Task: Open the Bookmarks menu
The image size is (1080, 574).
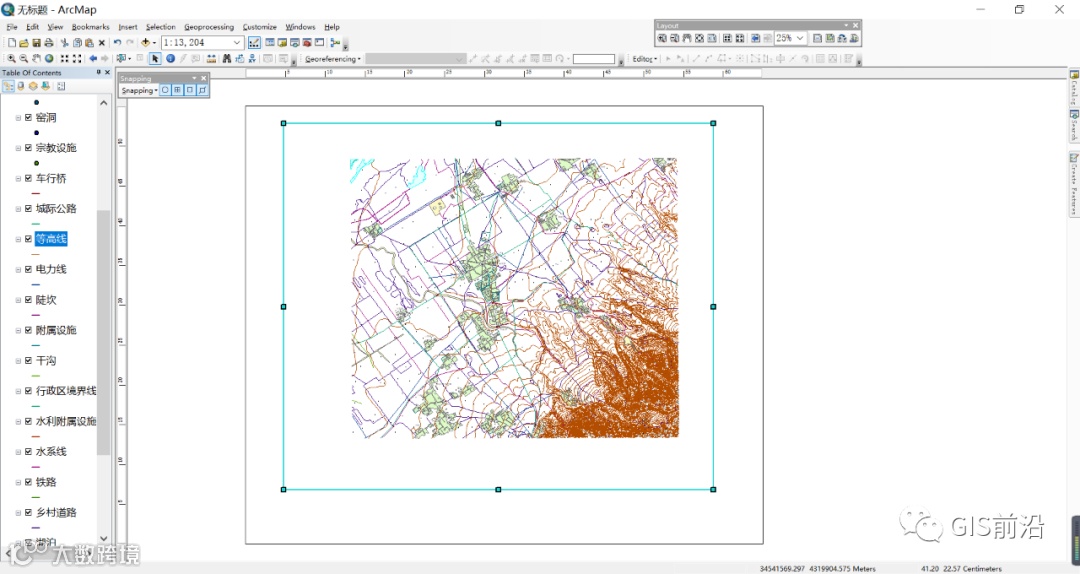Action: 90,27
